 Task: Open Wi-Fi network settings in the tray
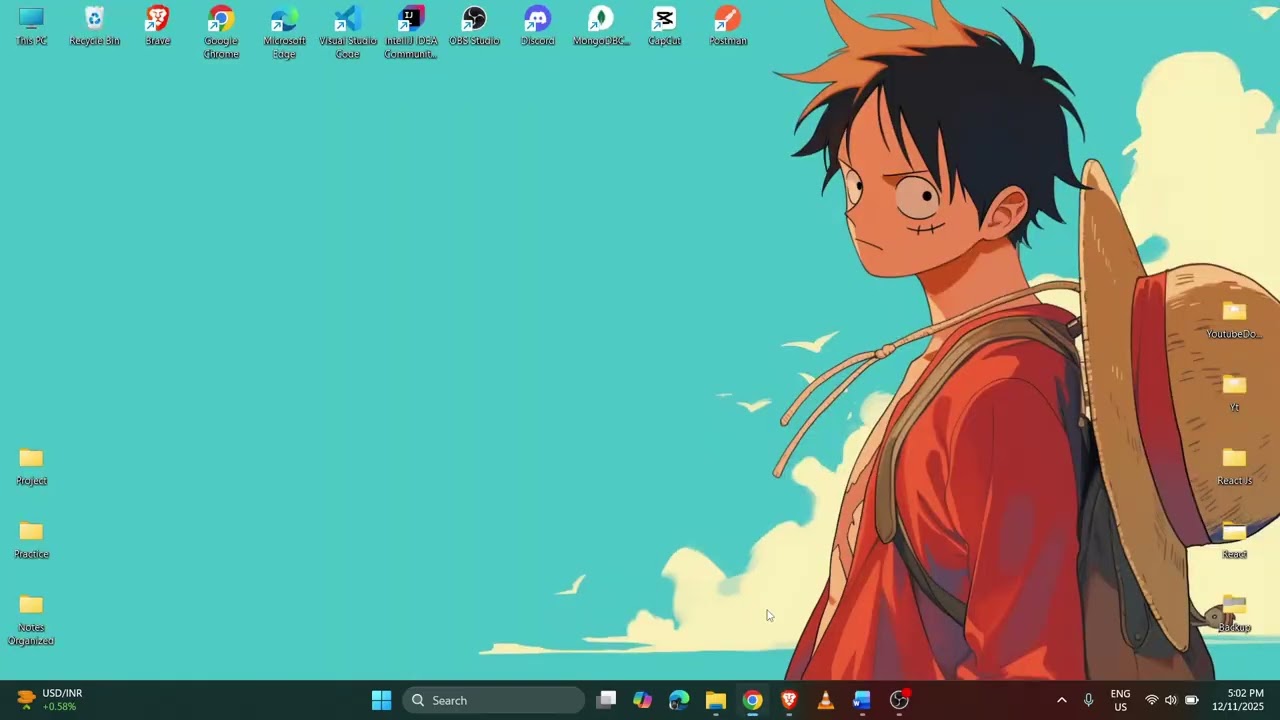1152,700
